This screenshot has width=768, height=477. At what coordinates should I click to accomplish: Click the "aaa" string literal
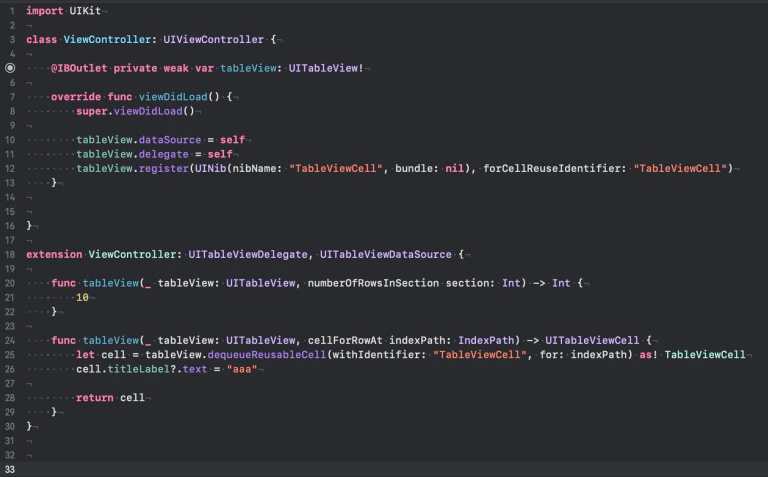coord(242,369)
